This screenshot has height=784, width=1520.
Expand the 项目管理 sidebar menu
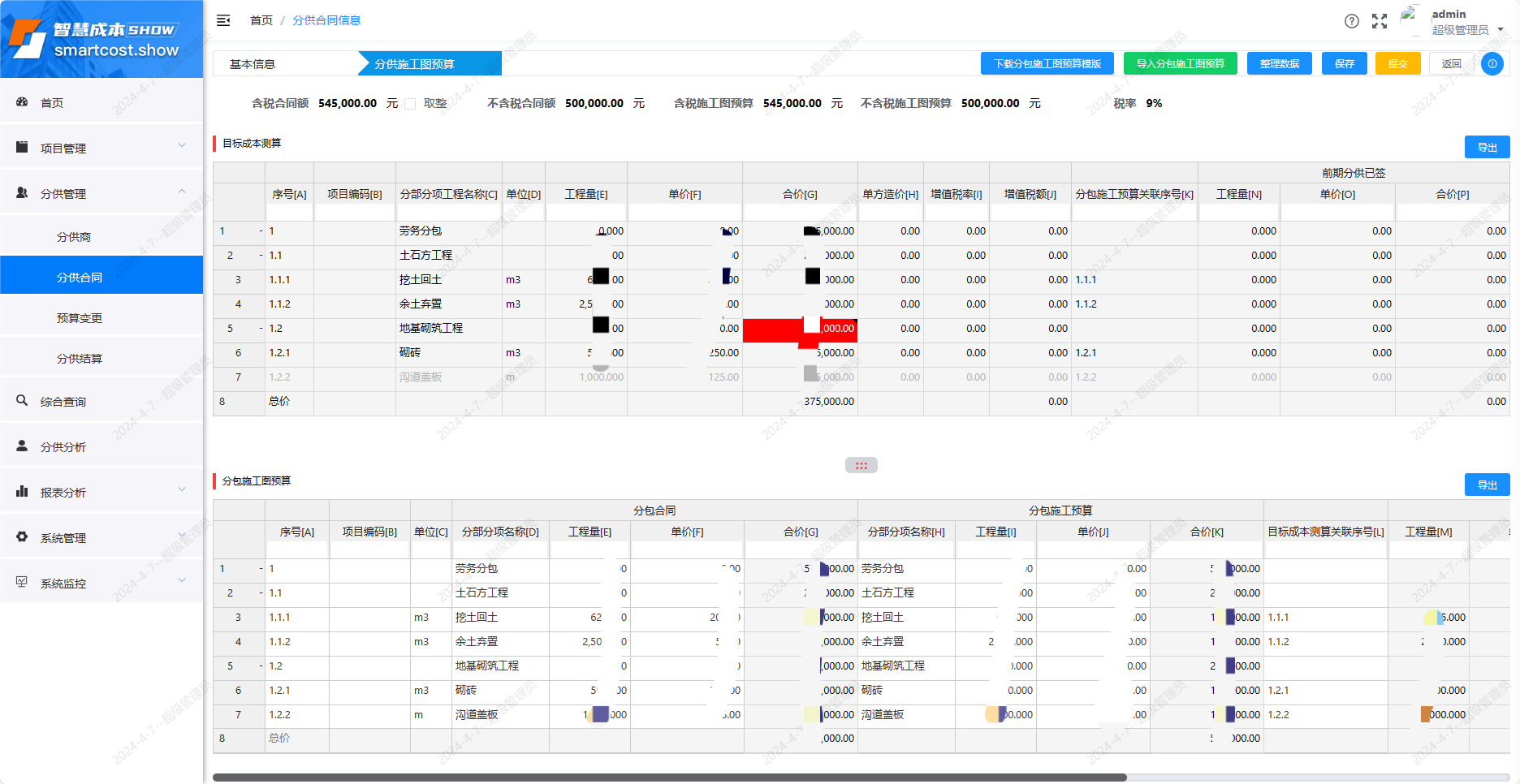point(101,148)
